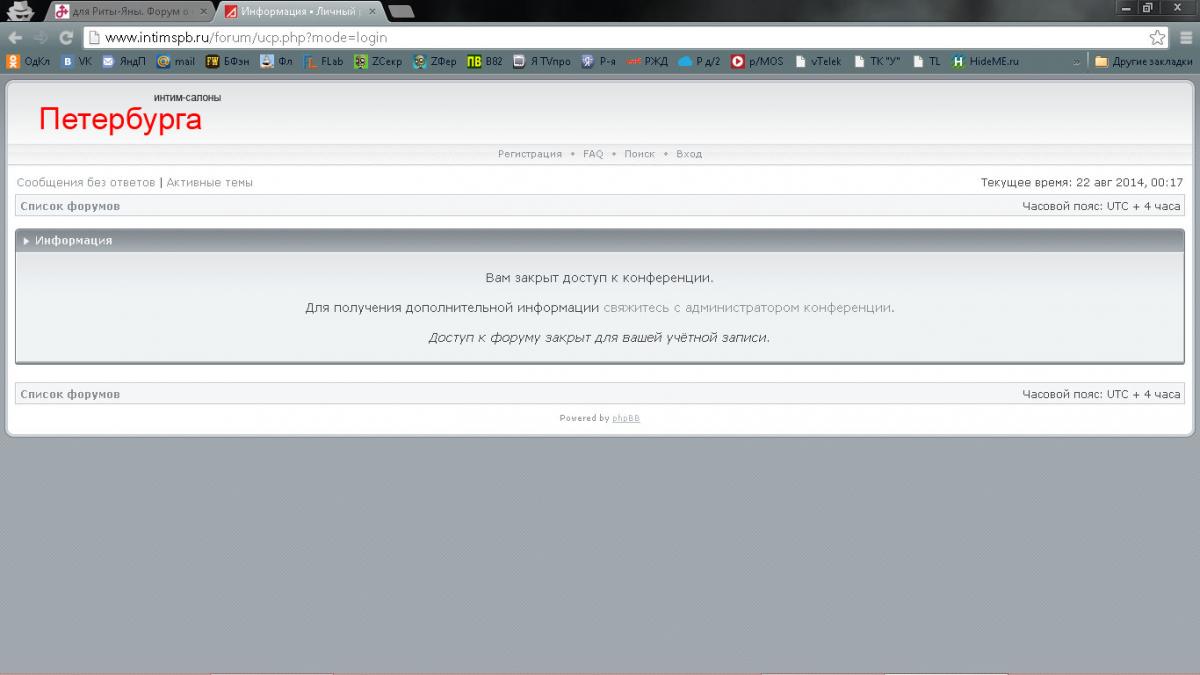Screen dimensions: 1200x675
Task: Click the Вход login link
Action: pyautogui.click(x=689, y=154)
